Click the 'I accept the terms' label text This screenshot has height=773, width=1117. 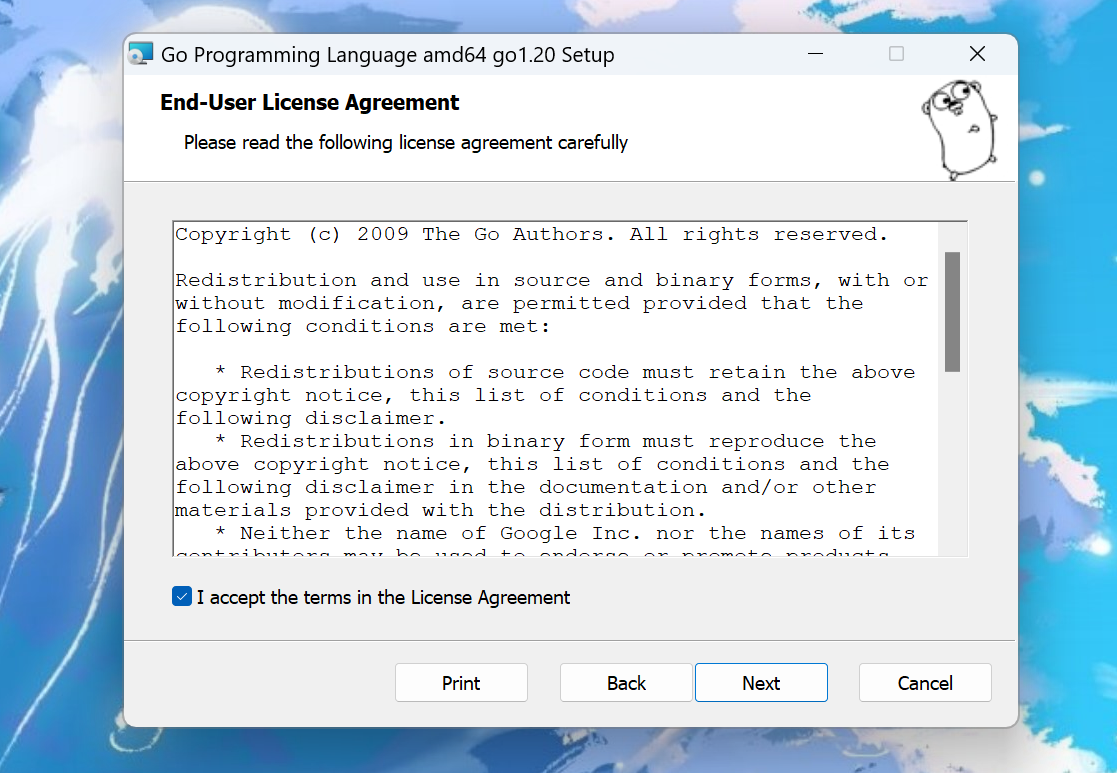(x=383, y=597)
